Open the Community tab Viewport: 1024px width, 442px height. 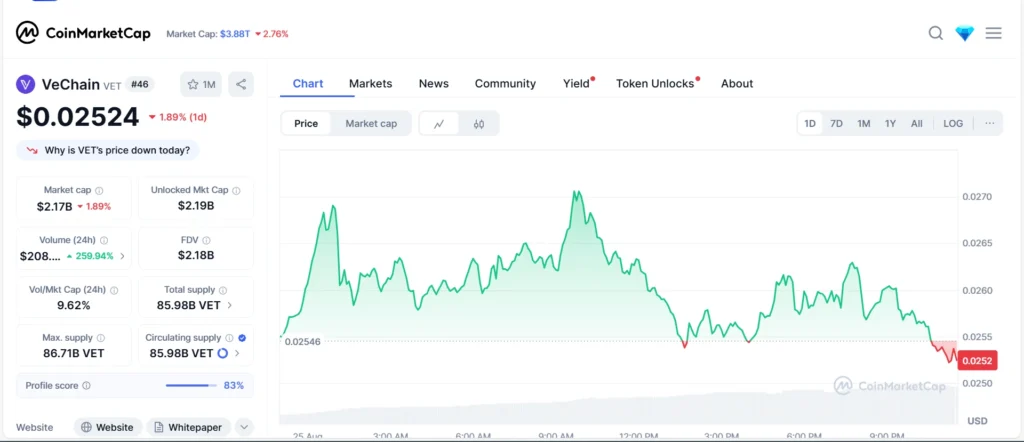click(505, 84)
